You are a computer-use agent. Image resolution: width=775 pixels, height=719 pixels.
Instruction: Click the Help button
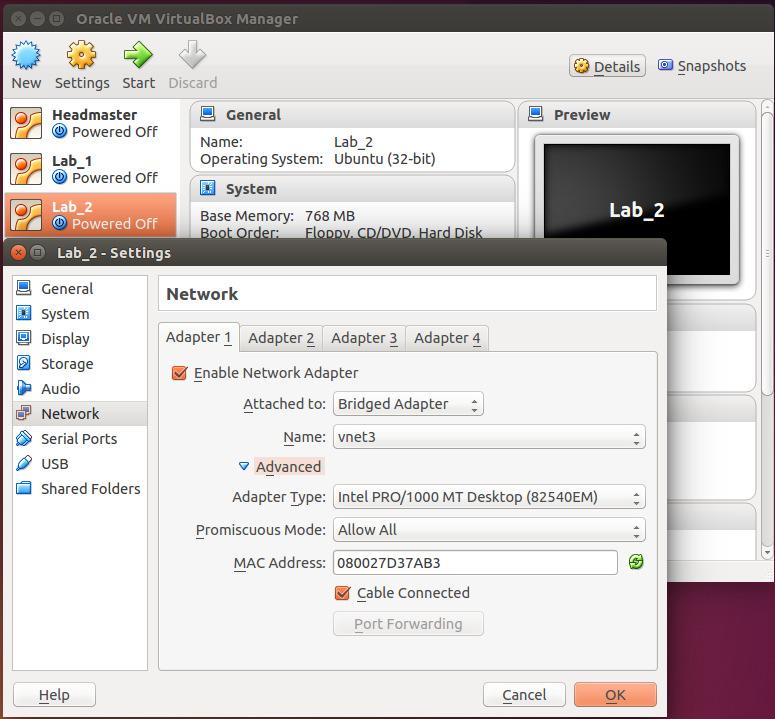point(54,695)
